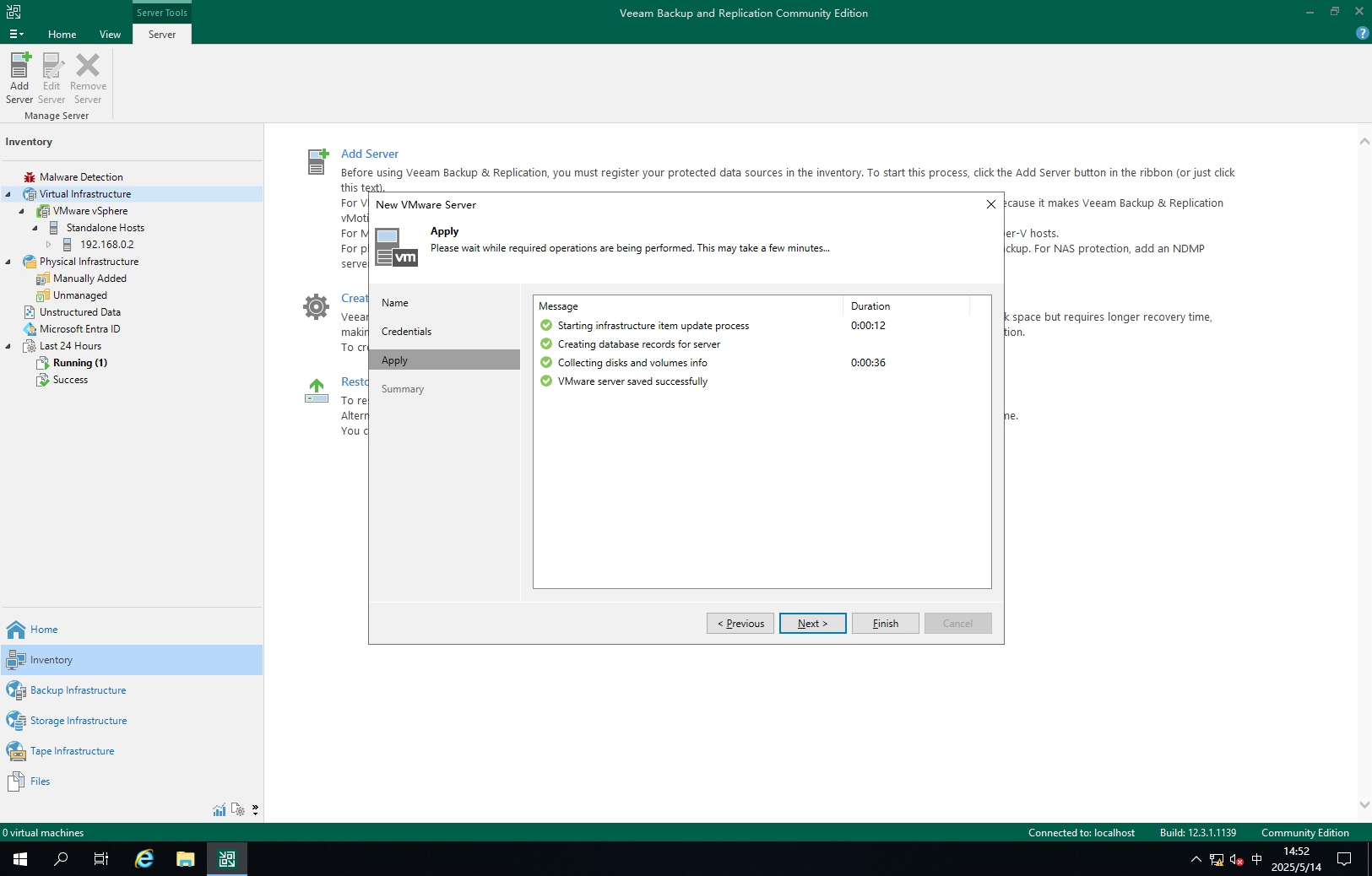Screen dimensions: 1372x876
Task: Collapse the Physical Infrastructure tree node
Action: [8, 262]
